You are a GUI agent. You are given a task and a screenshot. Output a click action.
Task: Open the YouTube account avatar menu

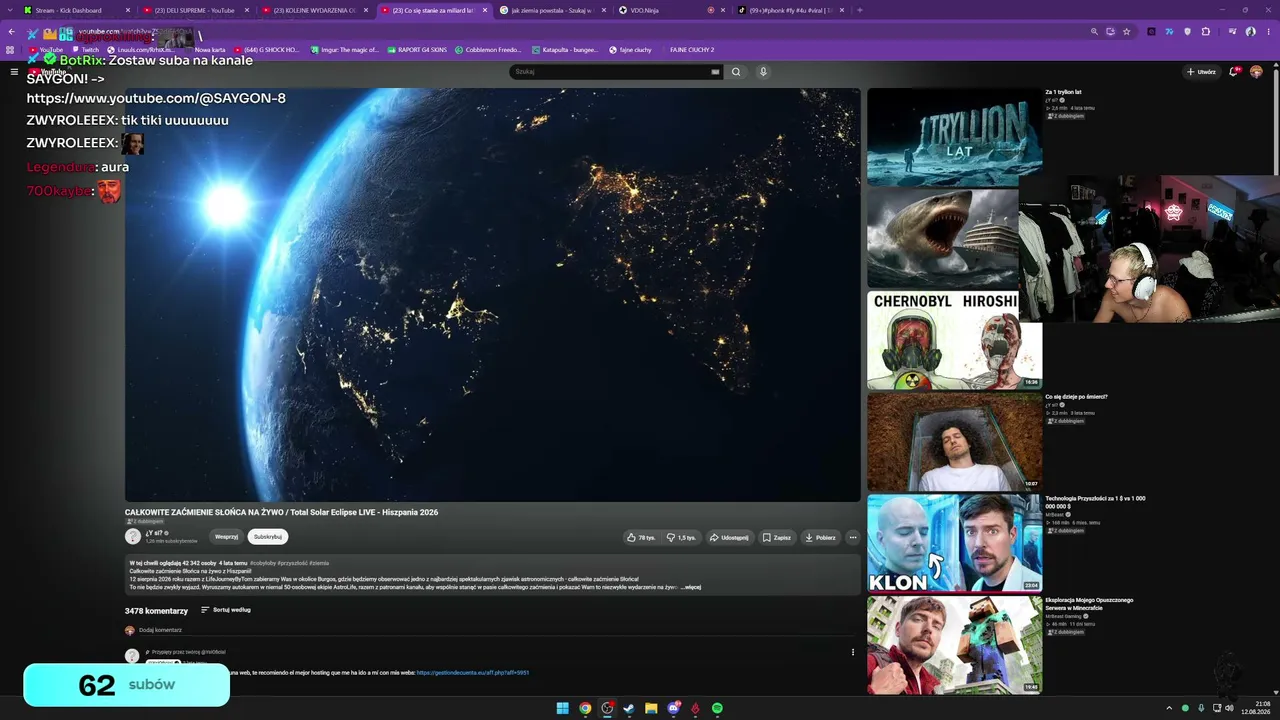(x=1257, y=72)
